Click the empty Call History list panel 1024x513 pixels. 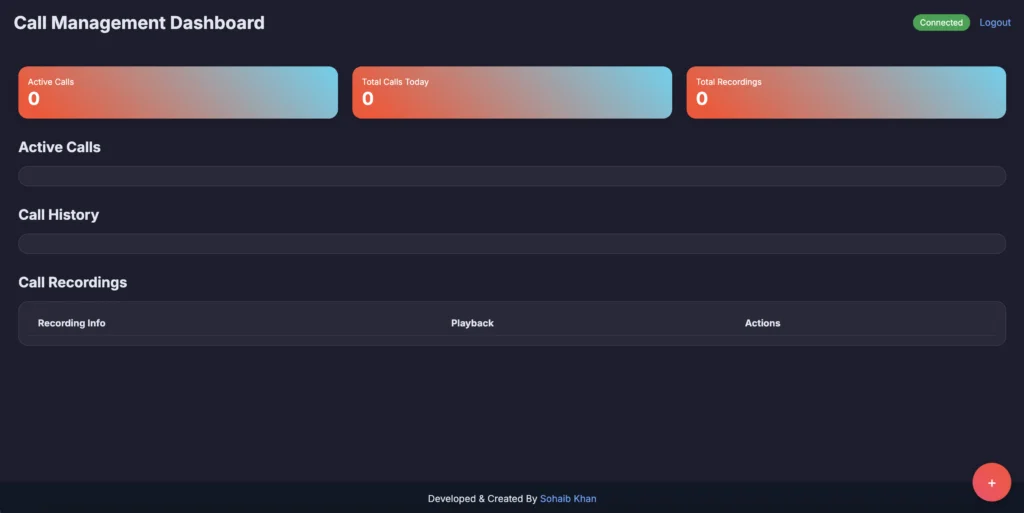tap(512, 244)
